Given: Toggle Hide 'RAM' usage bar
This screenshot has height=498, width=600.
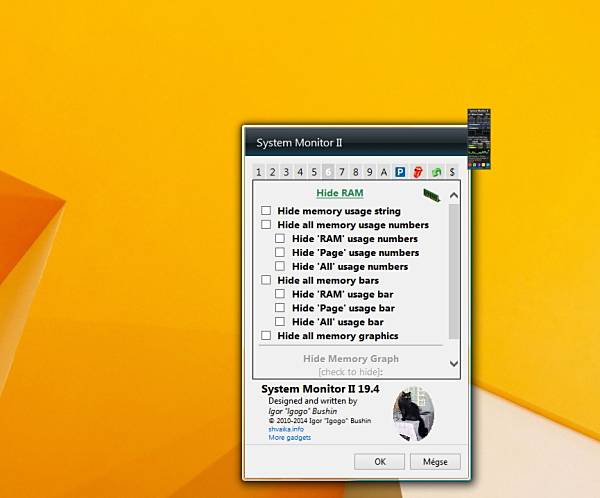Looking at the screenshot, I should [280, 294].
